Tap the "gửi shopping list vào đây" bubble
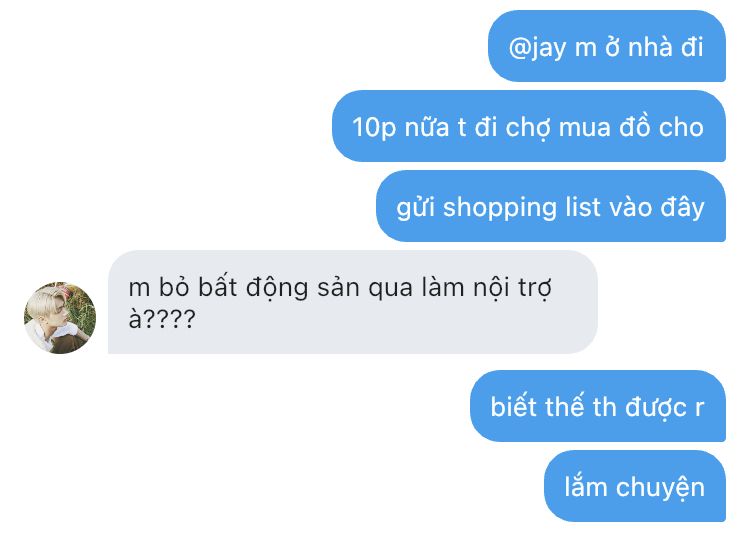This screenshot has height=534, width=750. tap(551, 206)
